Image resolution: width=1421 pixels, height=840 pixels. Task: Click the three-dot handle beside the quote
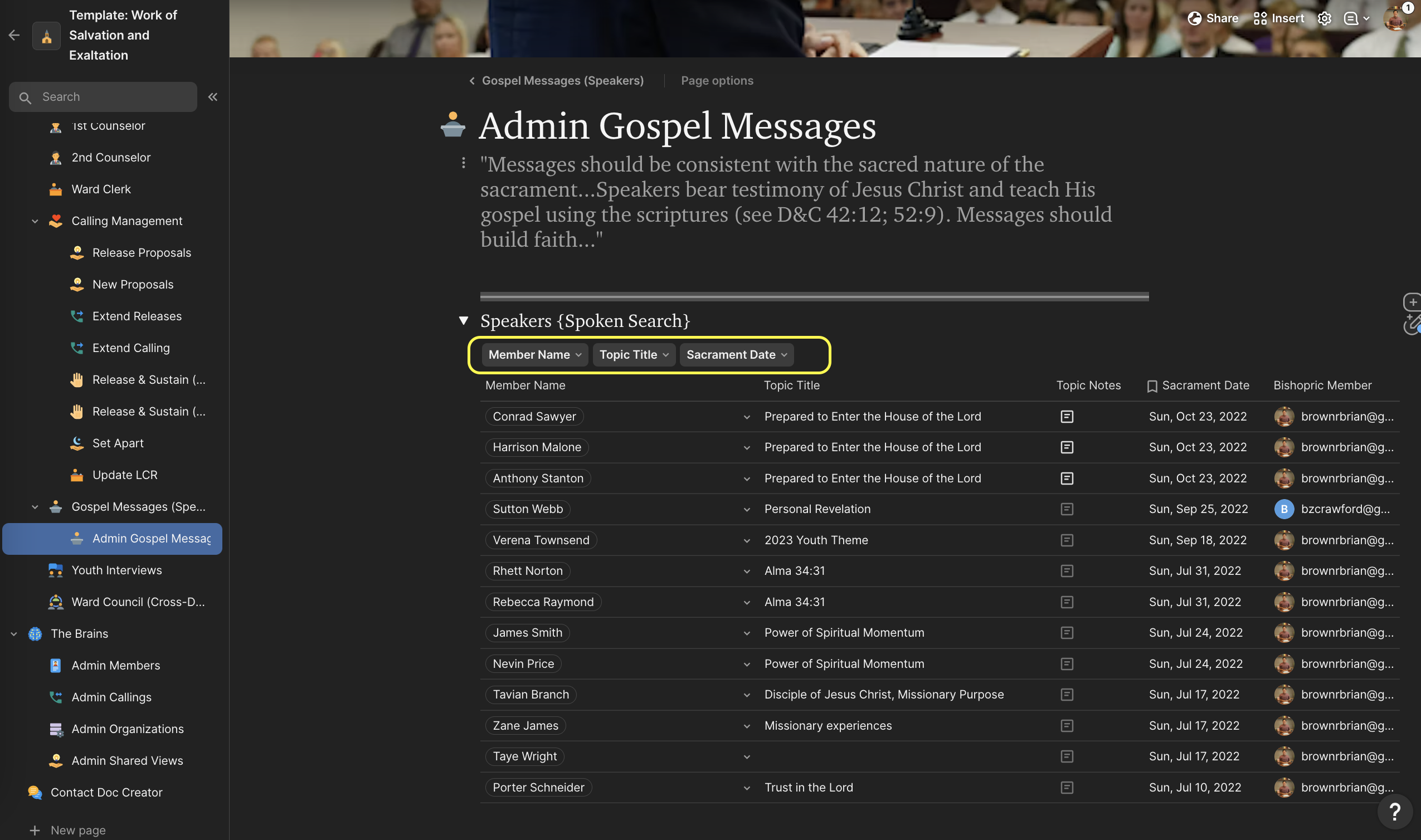463,163
